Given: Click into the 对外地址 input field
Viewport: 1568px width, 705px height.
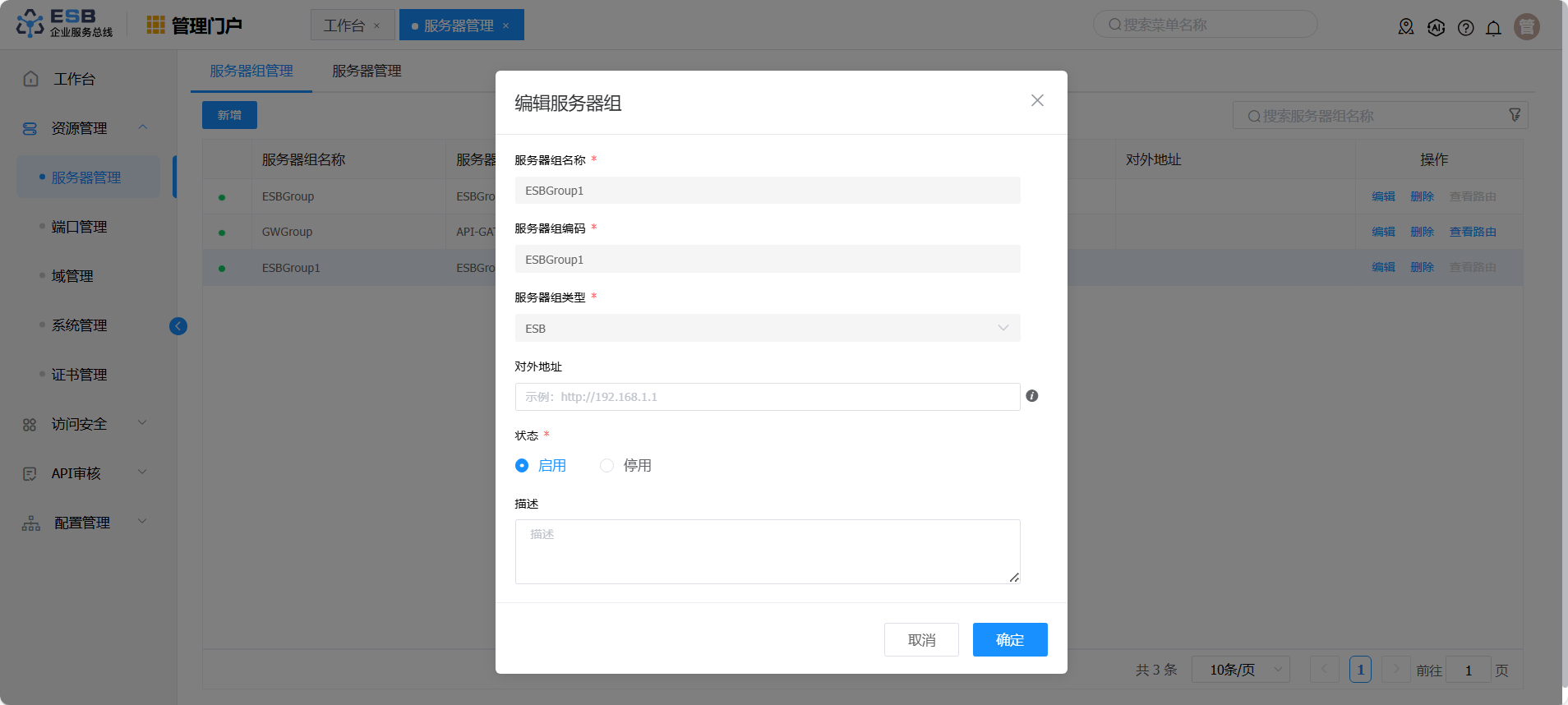Looking at the screenshot, I should coord(767,397).
